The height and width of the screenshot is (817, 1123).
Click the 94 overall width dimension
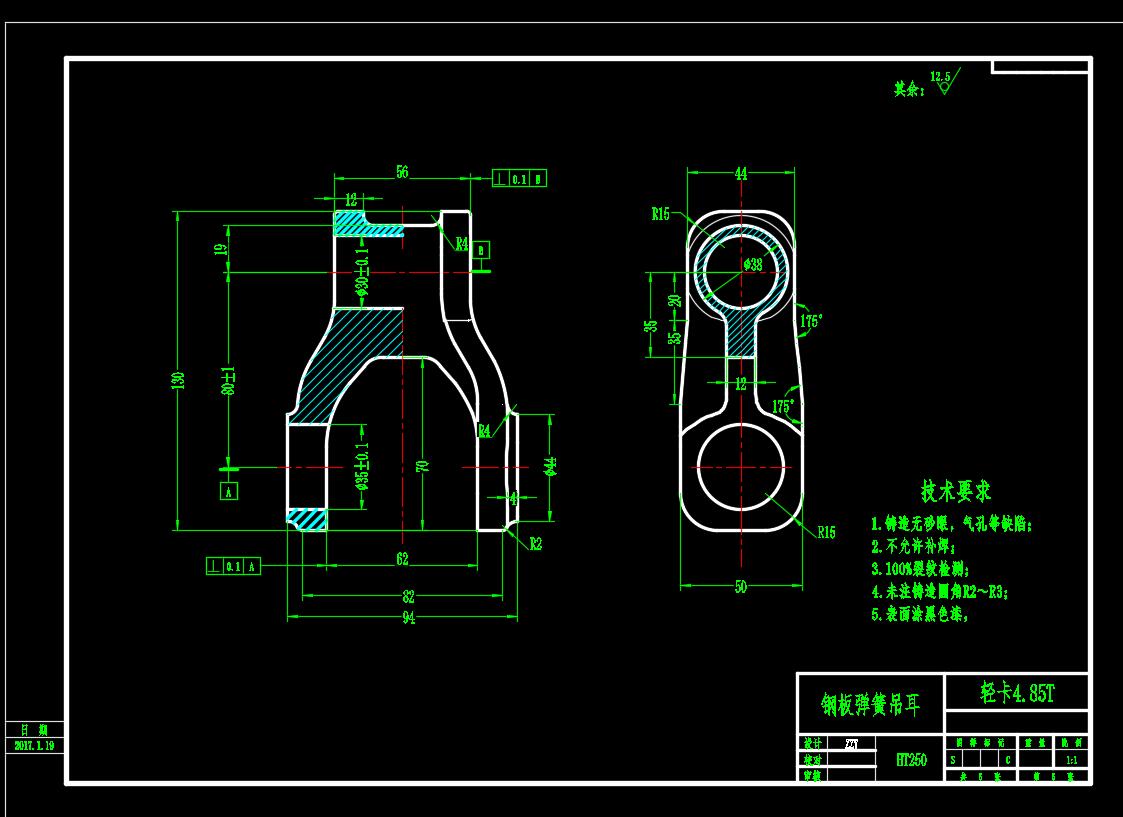pyautogui.click(x=408, y=618)
